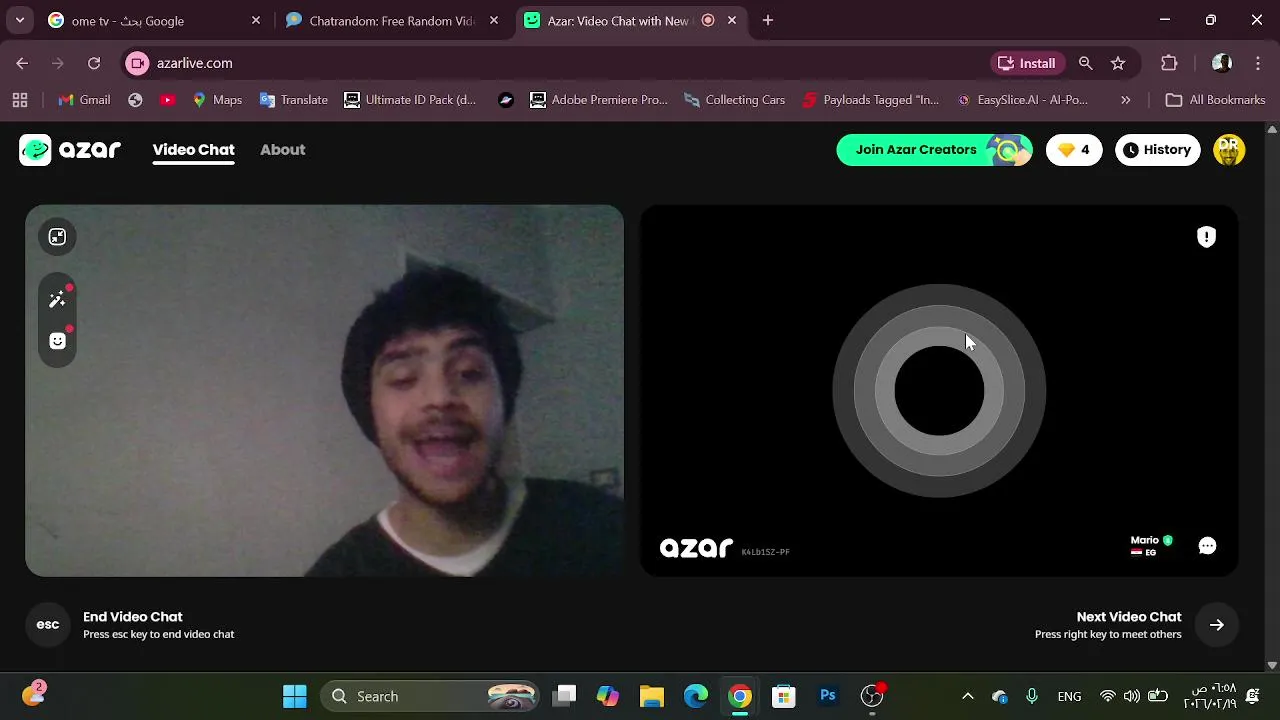Open Chrome's three-dot menu
This screenshot has height=720, width=1280.
click(x=1258, y=63)
